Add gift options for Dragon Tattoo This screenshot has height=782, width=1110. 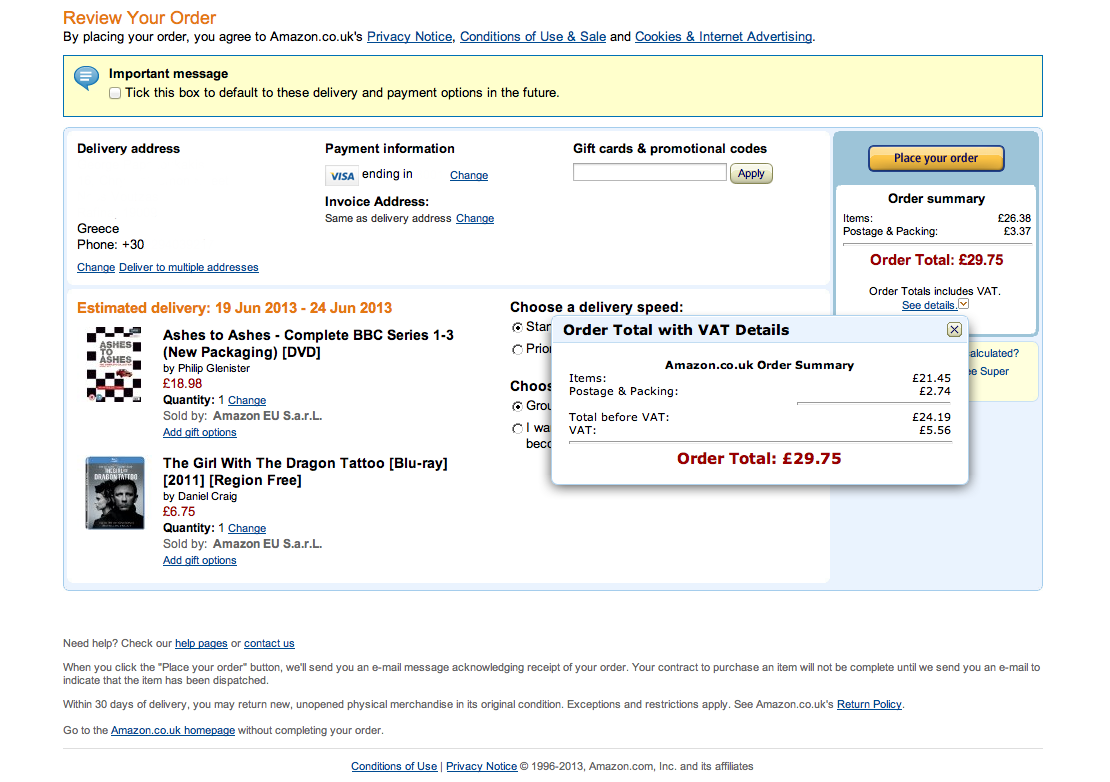(x=200, y=560)
